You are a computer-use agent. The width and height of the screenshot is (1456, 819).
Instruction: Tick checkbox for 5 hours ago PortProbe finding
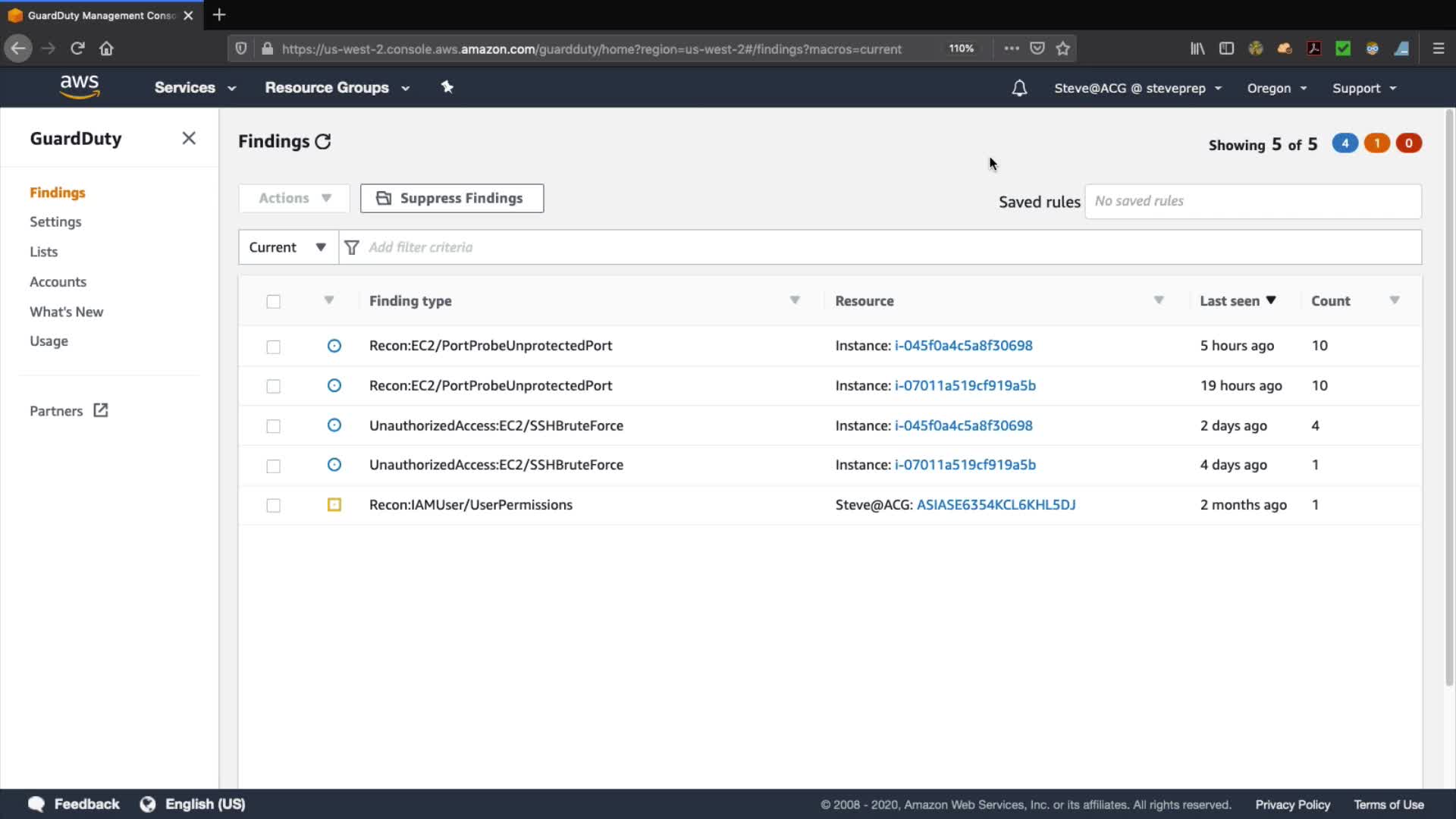point(273,347)
